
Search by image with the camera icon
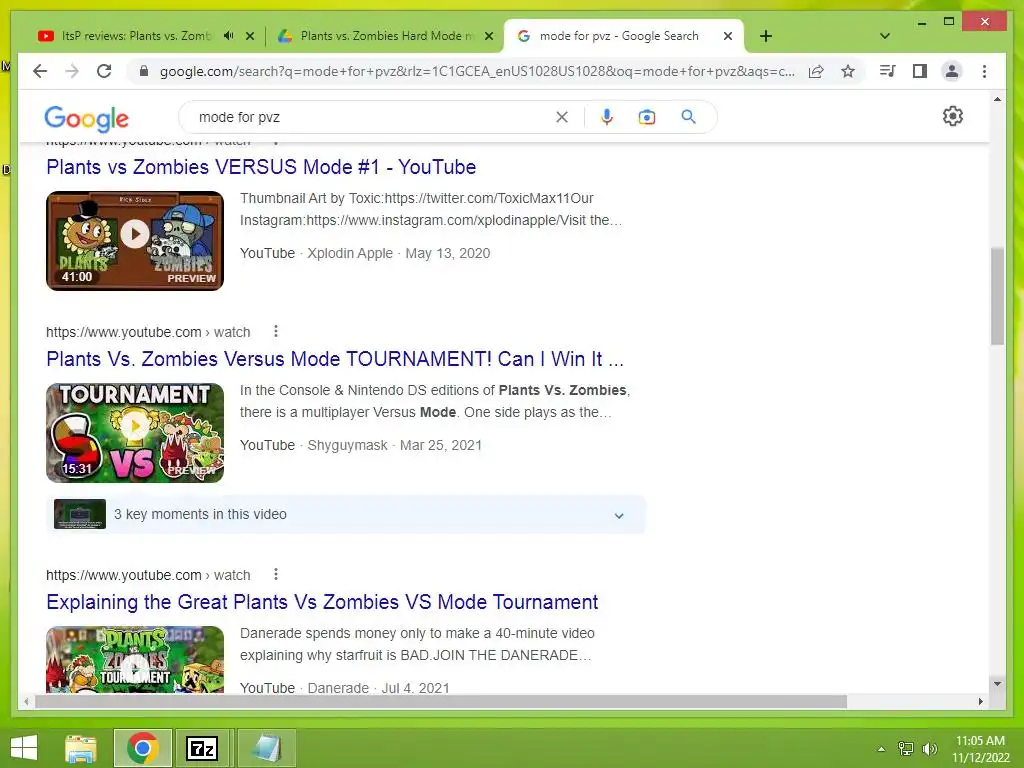point(647,117)
